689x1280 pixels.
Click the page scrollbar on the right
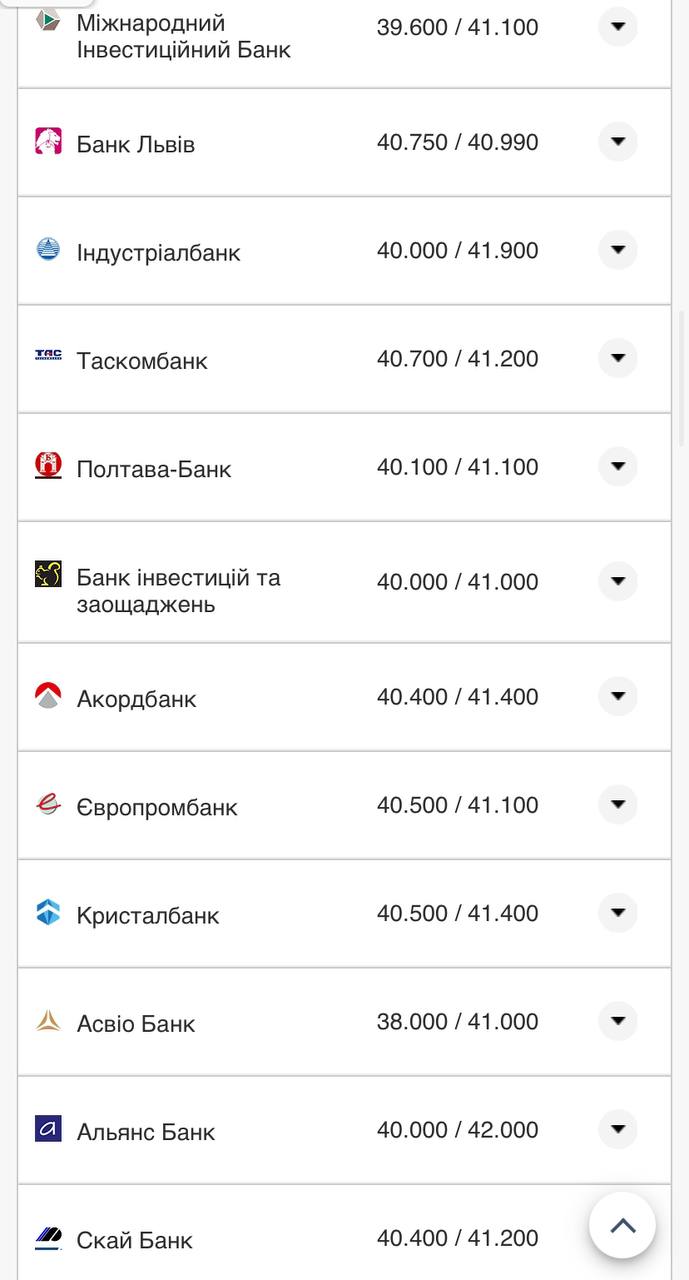point(683,380)
